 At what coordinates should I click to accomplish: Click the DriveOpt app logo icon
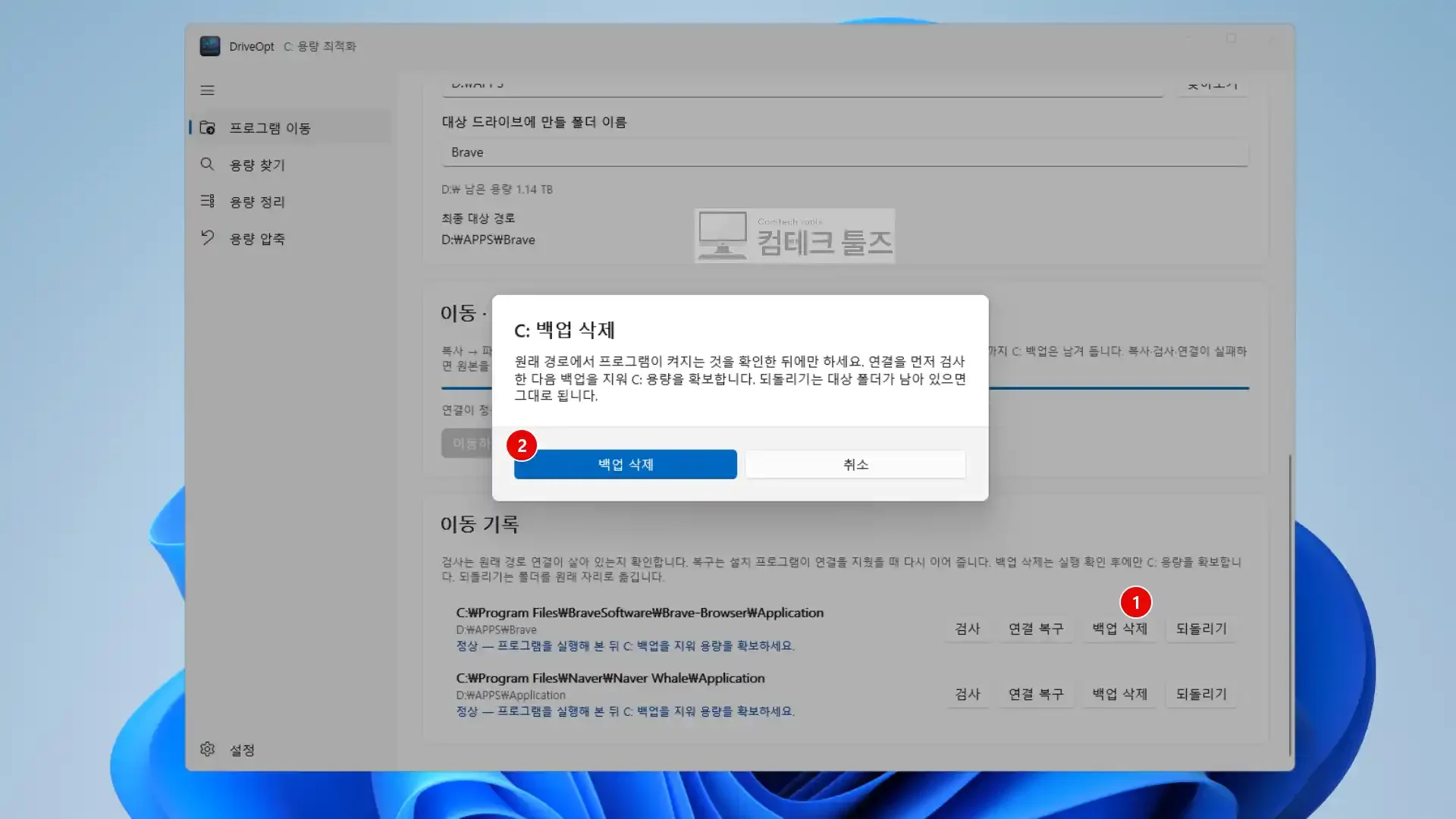pos(210,46)
